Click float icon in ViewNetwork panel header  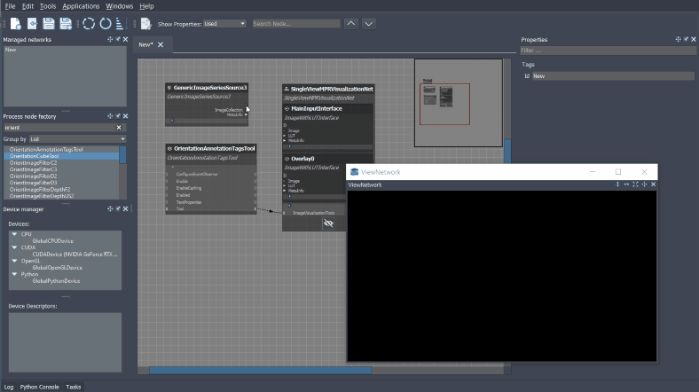click(x=645, y=184)
